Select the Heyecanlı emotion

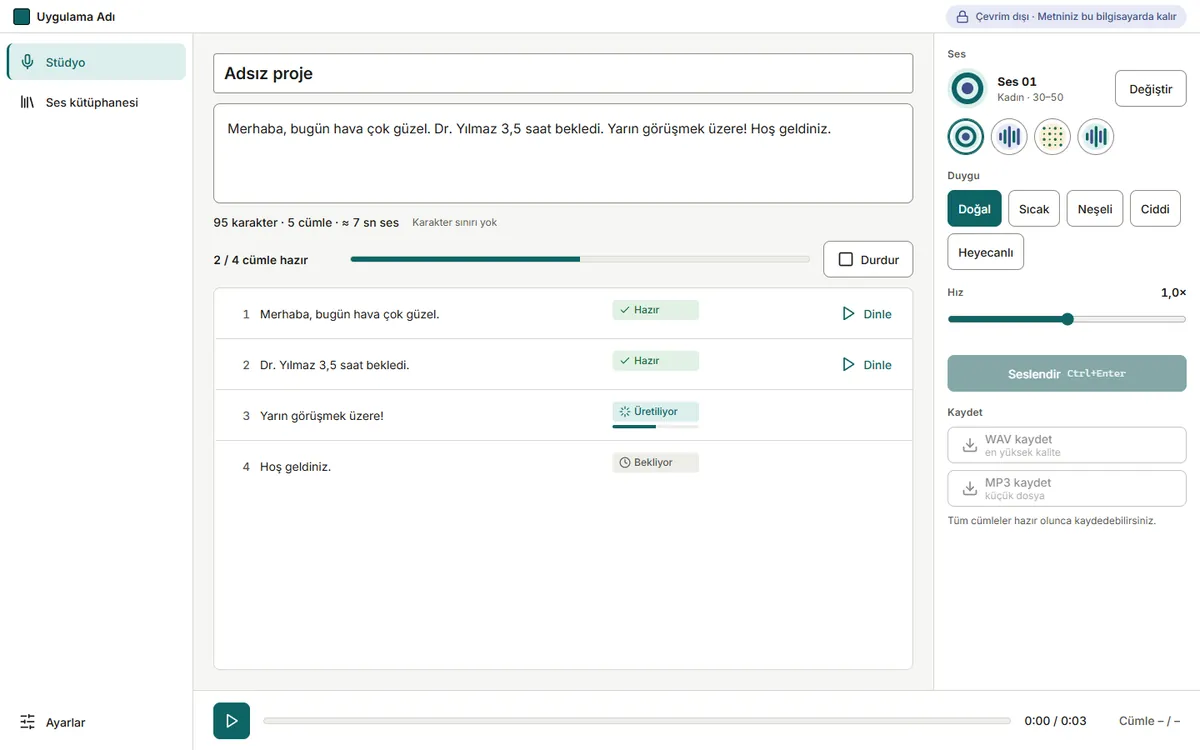click(986, 252)
